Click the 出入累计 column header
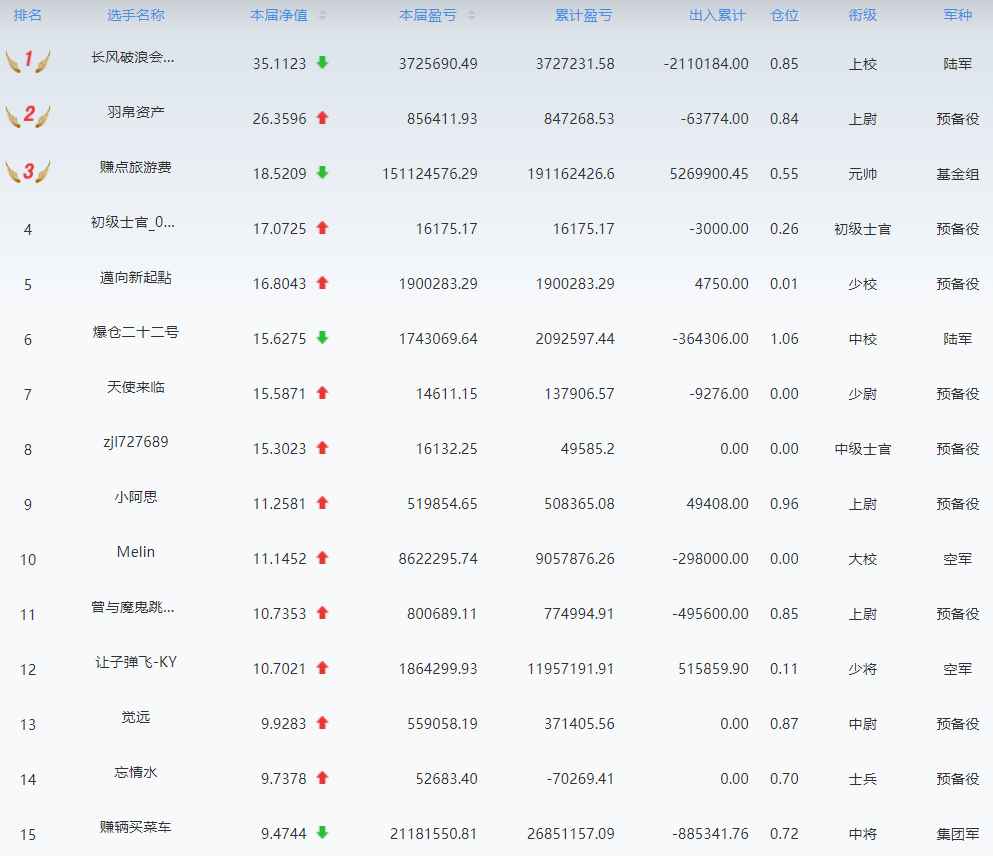The image size is (993, 856). click(x=718, y=15)
